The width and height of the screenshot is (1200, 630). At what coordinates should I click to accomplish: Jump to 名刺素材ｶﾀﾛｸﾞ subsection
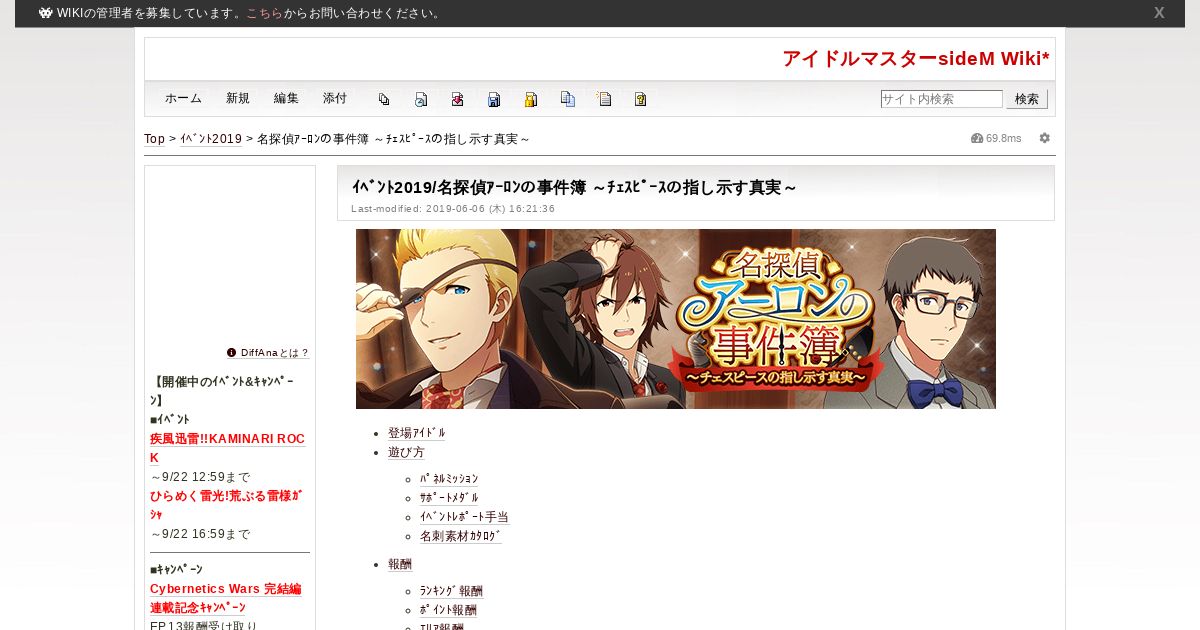coord(461,536)
